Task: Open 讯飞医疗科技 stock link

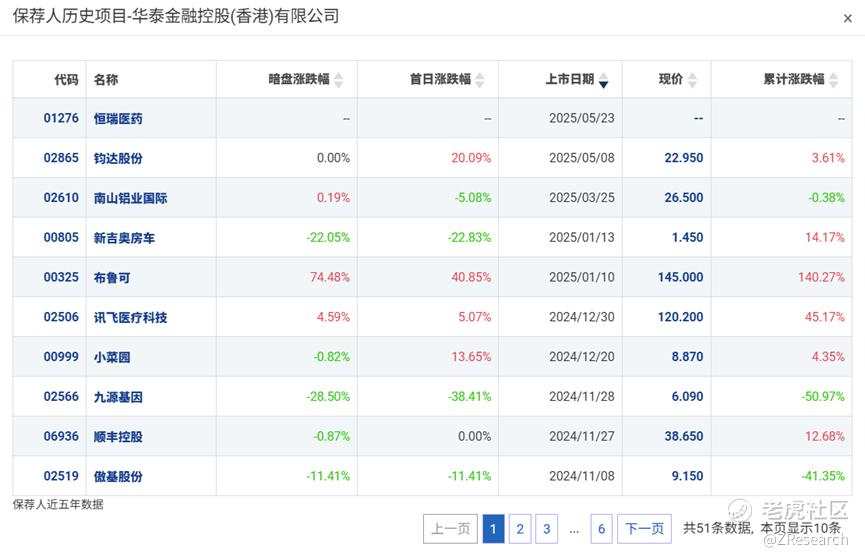Action: 130,317
